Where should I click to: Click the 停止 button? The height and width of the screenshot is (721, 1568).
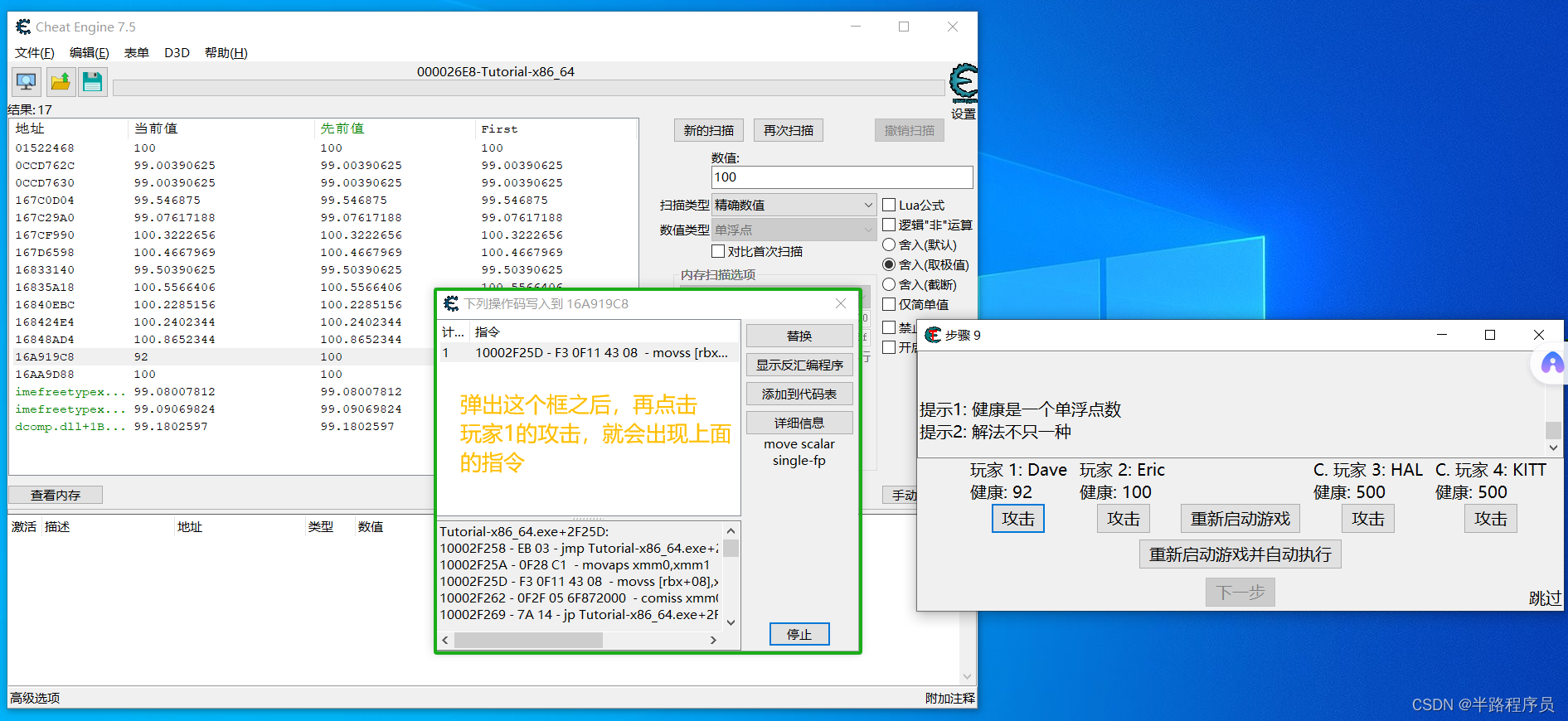(799, 634)
